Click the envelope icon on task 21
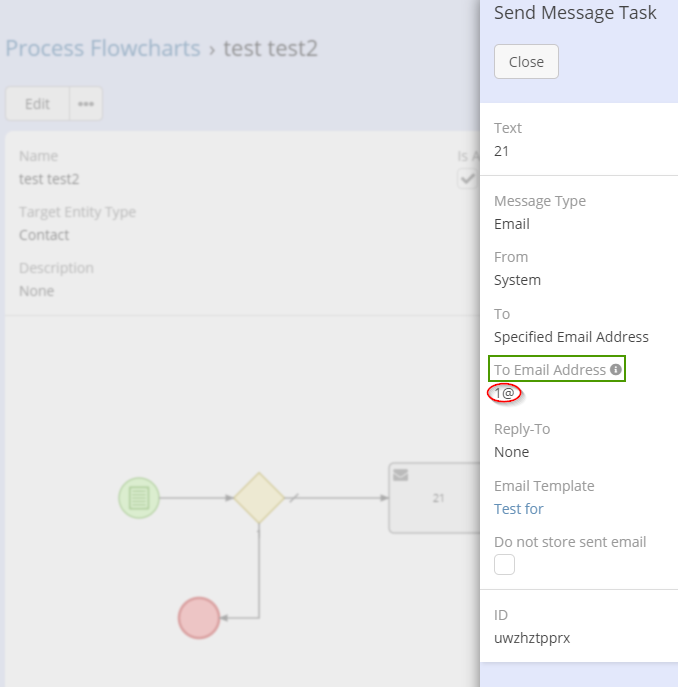The width and height of the screenshot is (678, 687). (x=400, y=475)
